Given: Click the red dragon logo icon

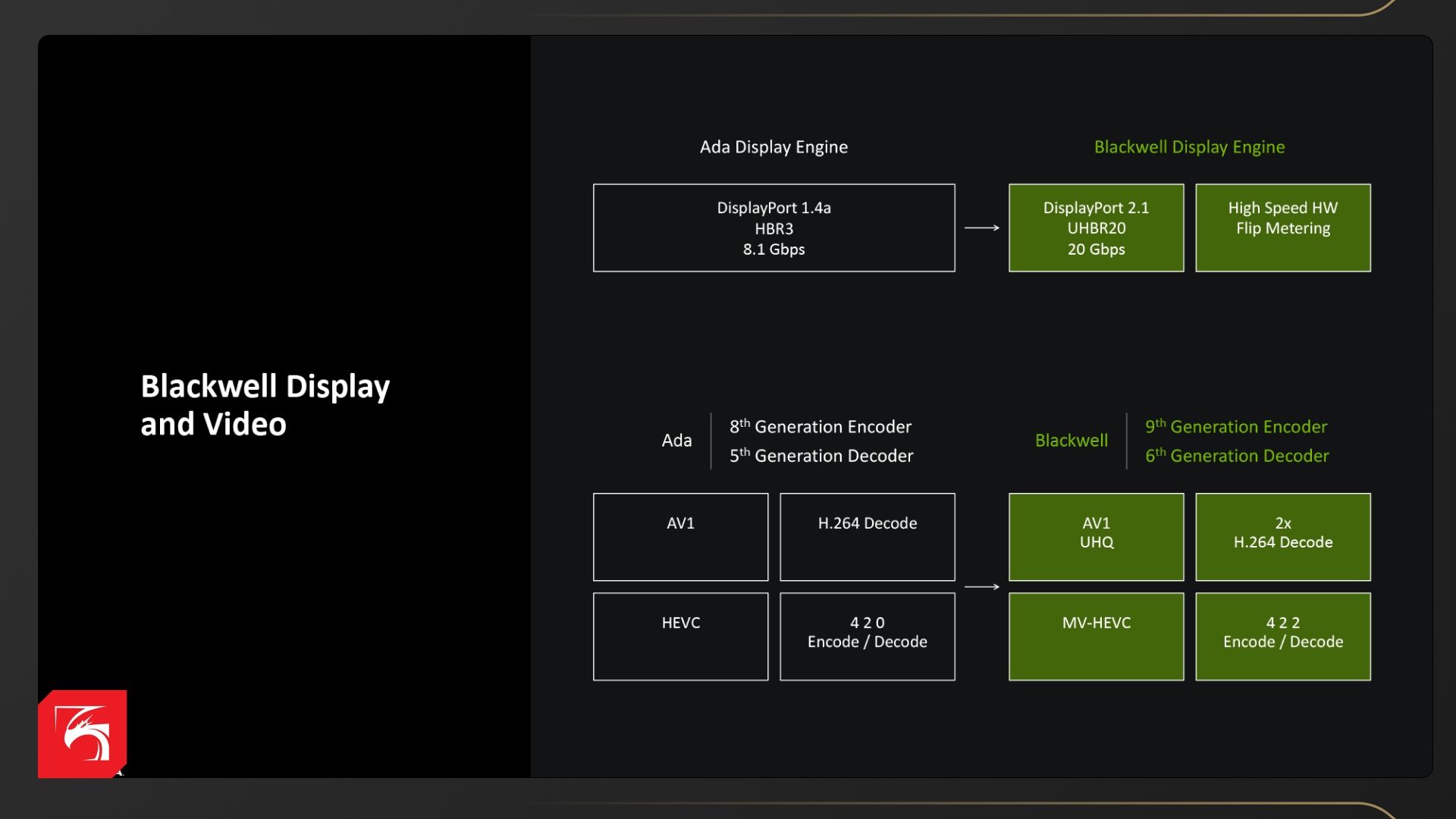Looking at the screenshot, I should [82, 733].
